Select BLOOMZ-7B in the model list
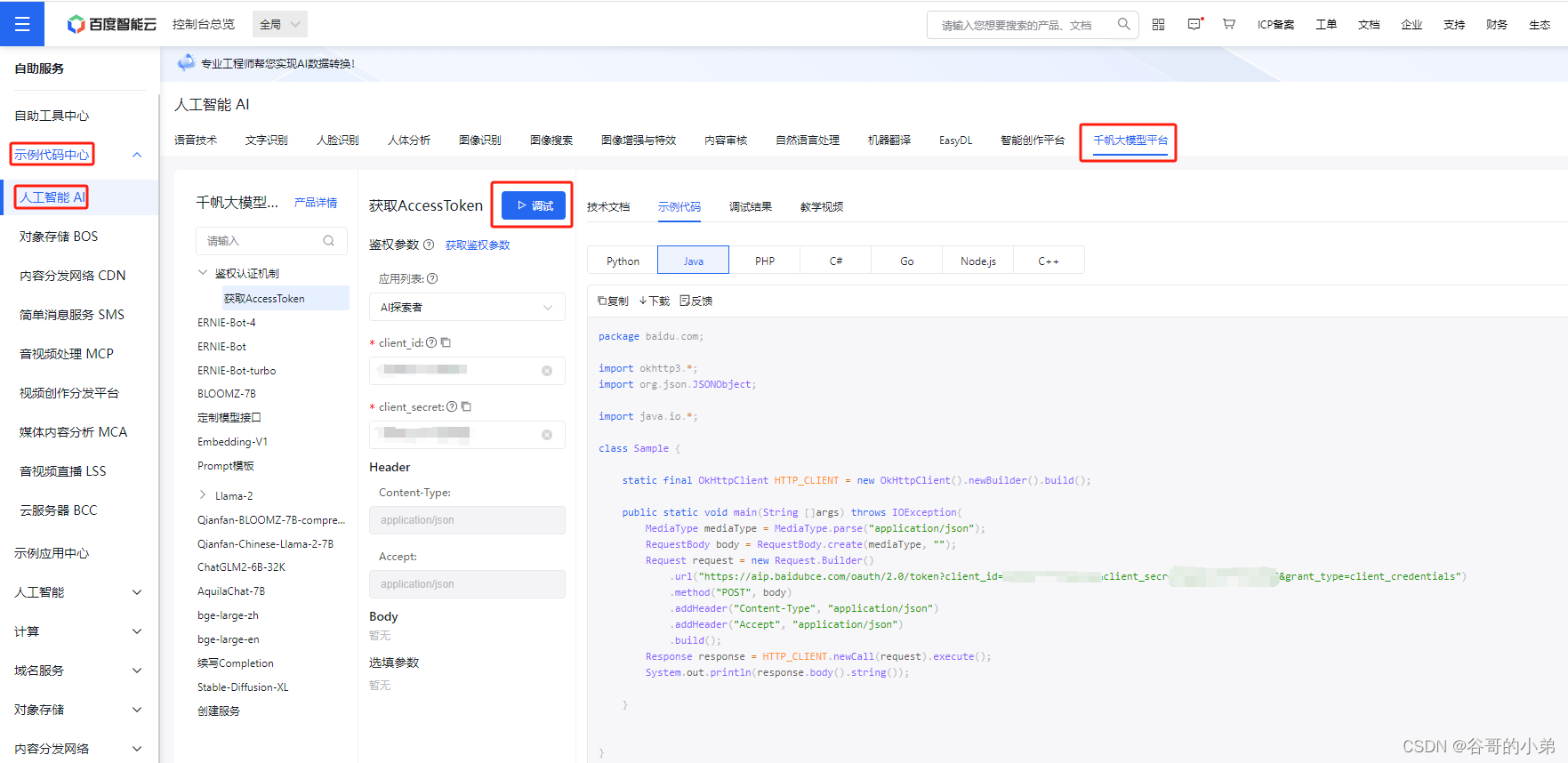 click(x=227, y=394)
